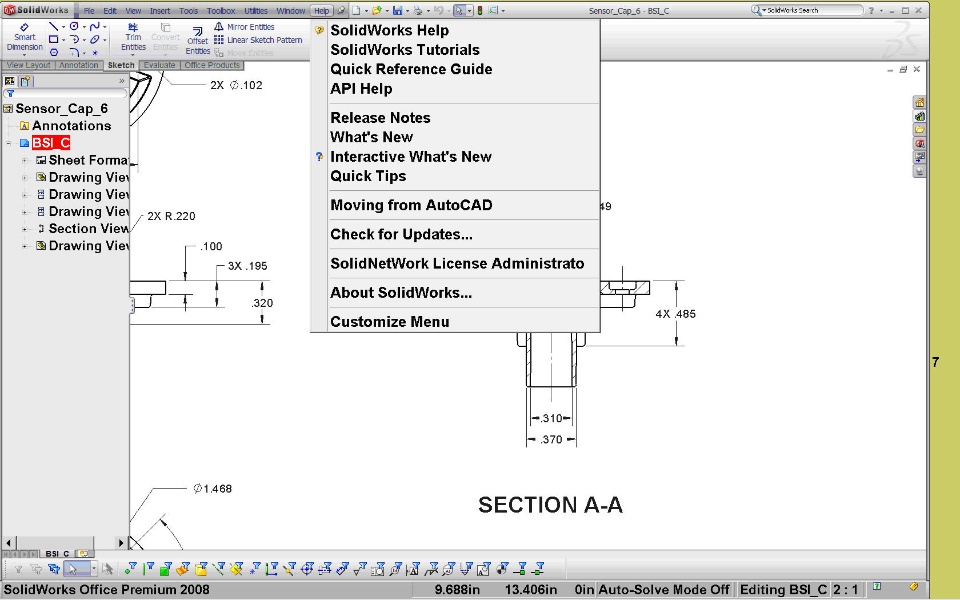Open the File Explorer task pane tab
Screen dimensions: 960x600
(x=919, y=130)
